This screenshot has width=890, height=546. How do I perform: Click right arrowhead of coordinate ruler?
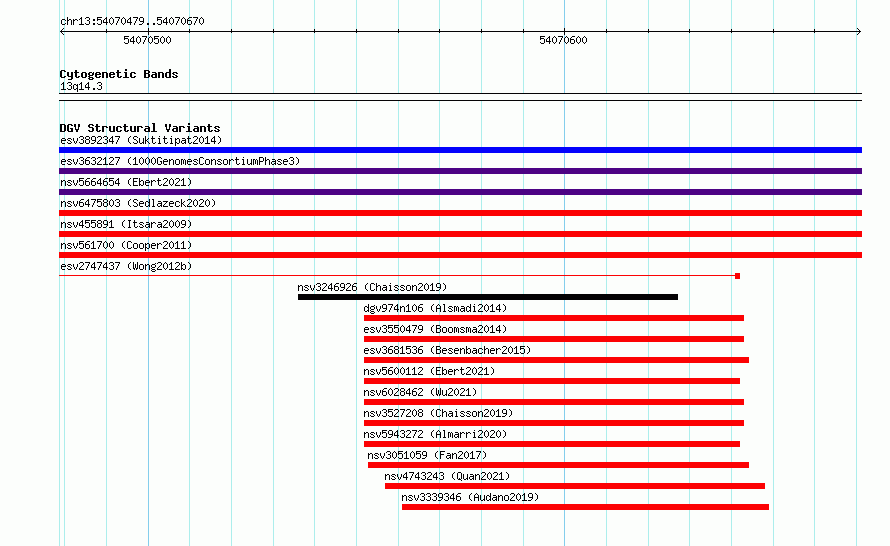[x=859, y=32]
